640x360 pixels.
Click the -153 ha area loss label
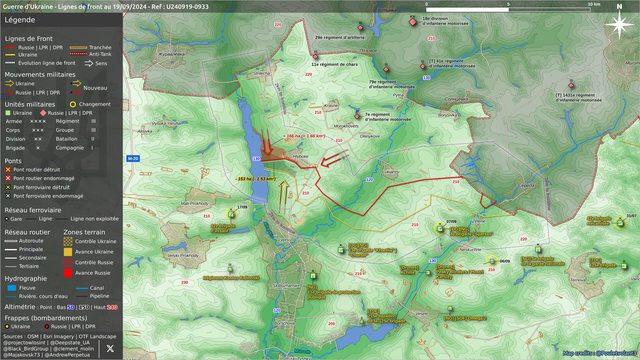256,179
